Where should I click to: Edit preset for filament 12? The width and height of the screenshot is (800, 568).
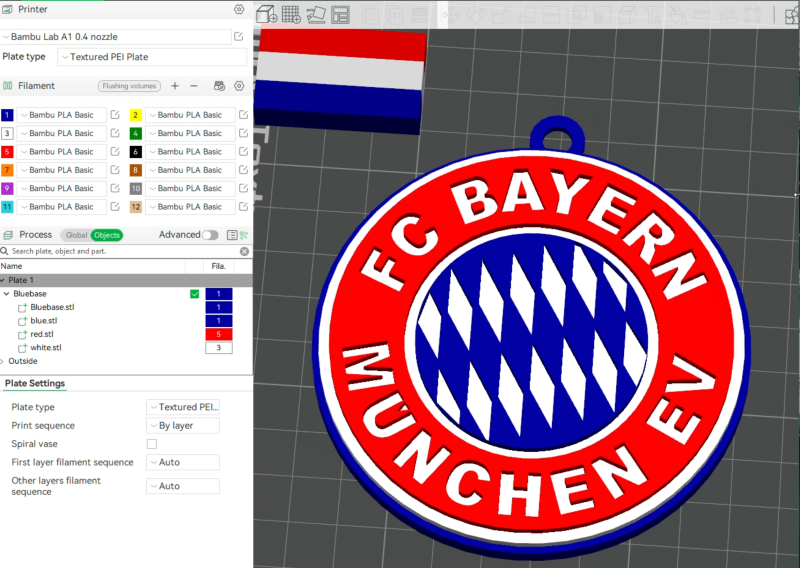(243, 207)
